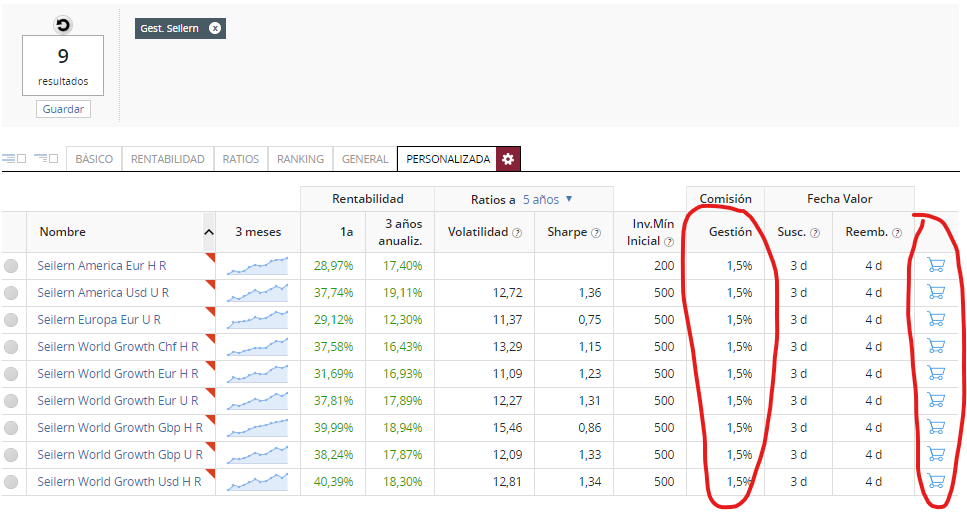Remove the Gest. Seilern filter tag

pos(215,28)
